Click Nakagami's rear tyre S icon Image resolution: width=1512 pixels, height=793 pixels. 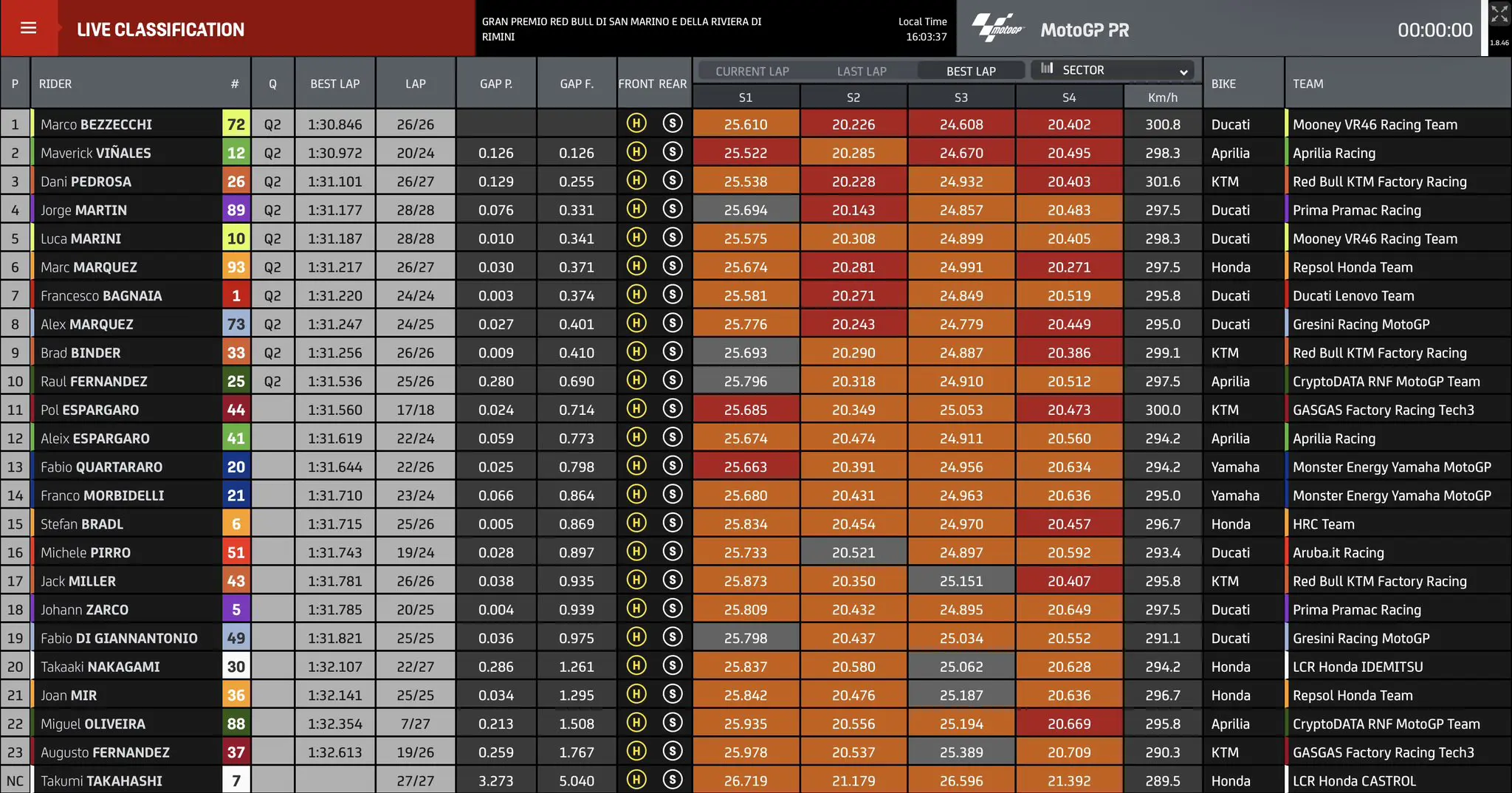[x=672, y=666]
